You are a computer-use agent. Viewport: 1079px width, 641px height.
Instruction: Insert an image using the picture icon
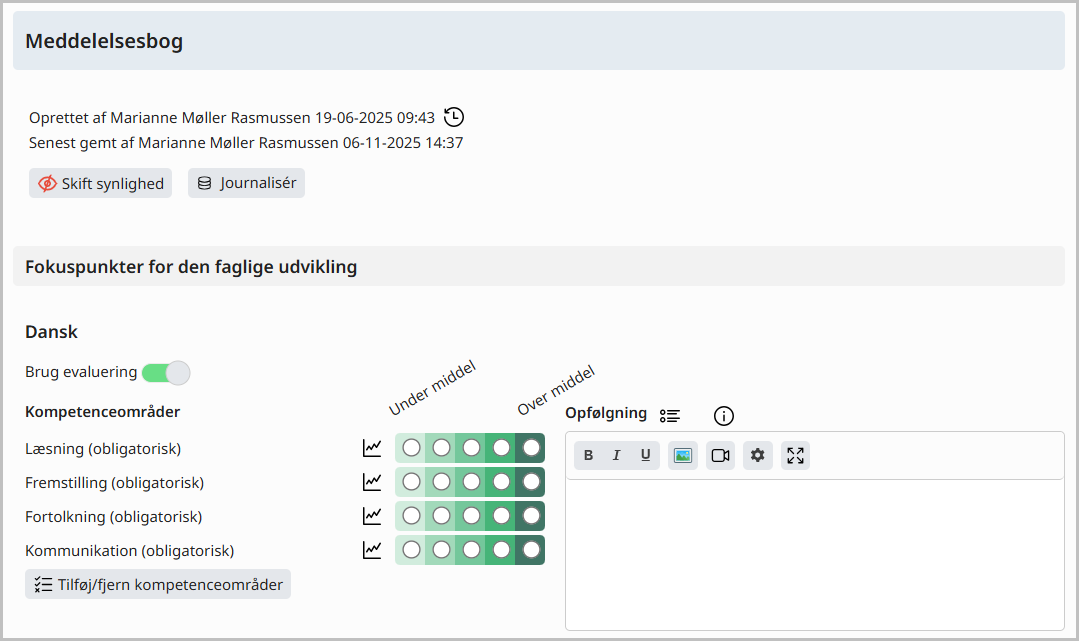coord(683,455)
